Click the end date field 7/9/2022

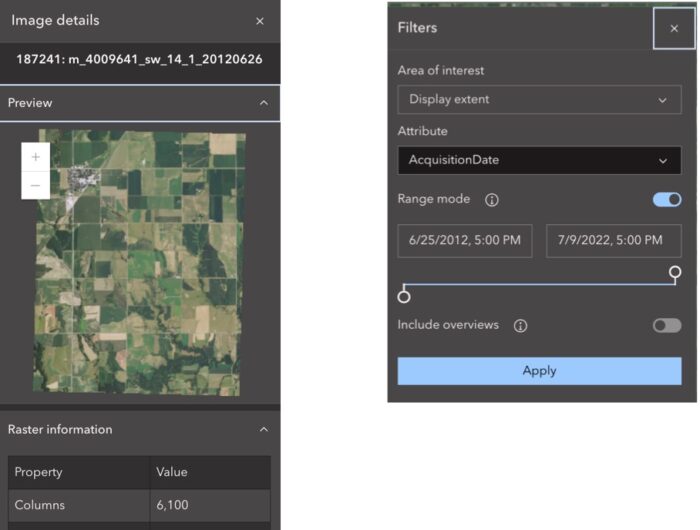tap(614, 241)
